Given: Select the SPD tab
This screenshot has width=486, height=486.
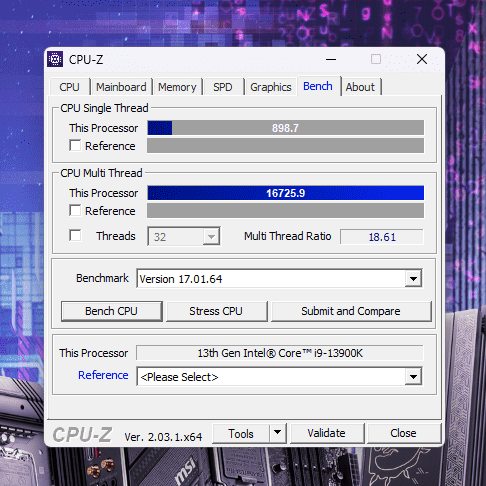Looking at the screenshot, I should [223, 87].
